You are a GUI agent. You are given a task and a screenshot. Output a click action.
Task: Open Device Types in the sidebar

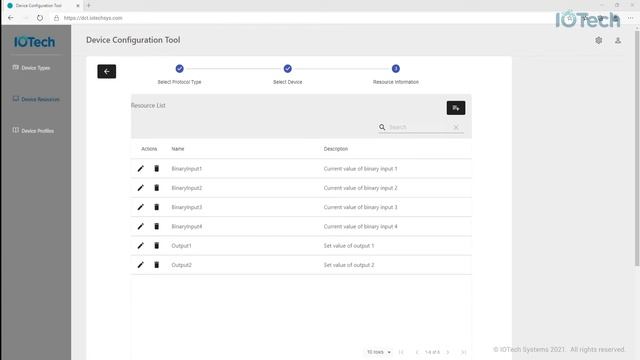point(31,68)
